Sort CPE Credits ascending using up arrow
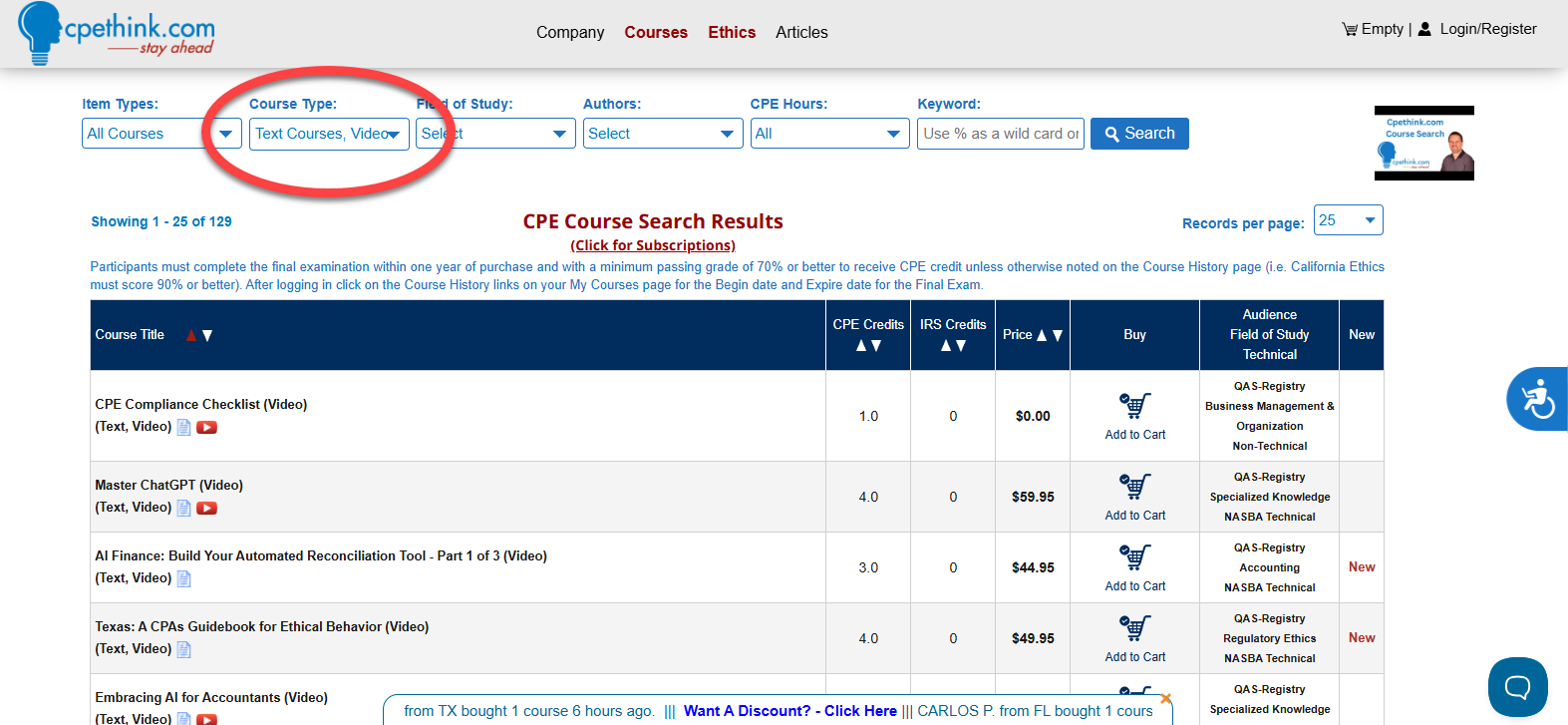The height and width of the screenshot is (725, 1568). (x=861, y=345)
